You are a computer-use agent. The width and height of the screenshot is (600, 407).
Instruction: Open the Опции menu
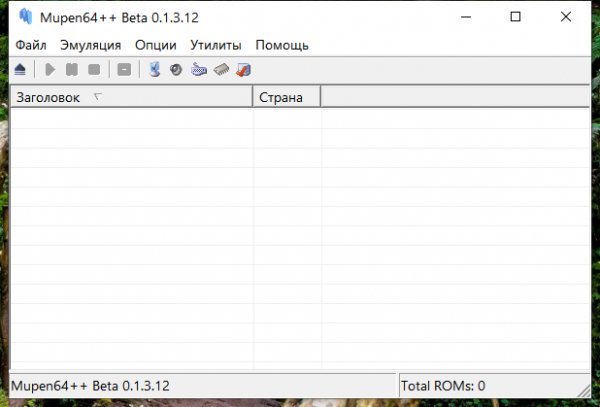click(x=155, y=45)
